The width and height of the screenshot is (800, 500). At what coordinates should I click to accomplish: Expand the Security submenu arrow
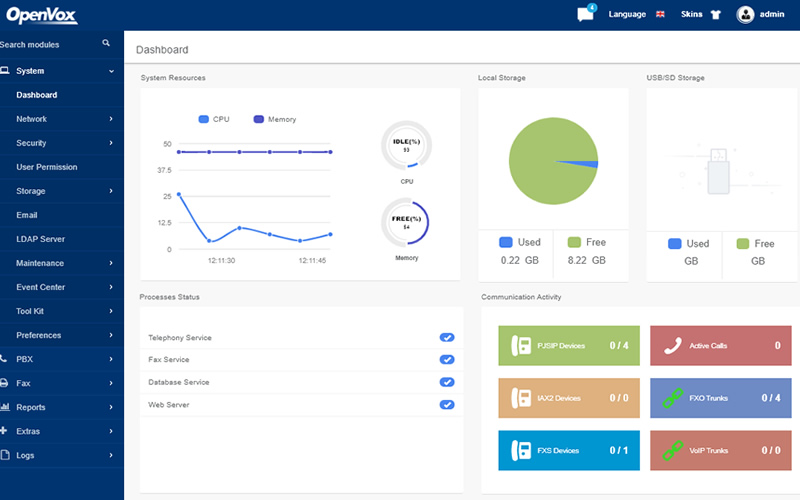(111, 142)
